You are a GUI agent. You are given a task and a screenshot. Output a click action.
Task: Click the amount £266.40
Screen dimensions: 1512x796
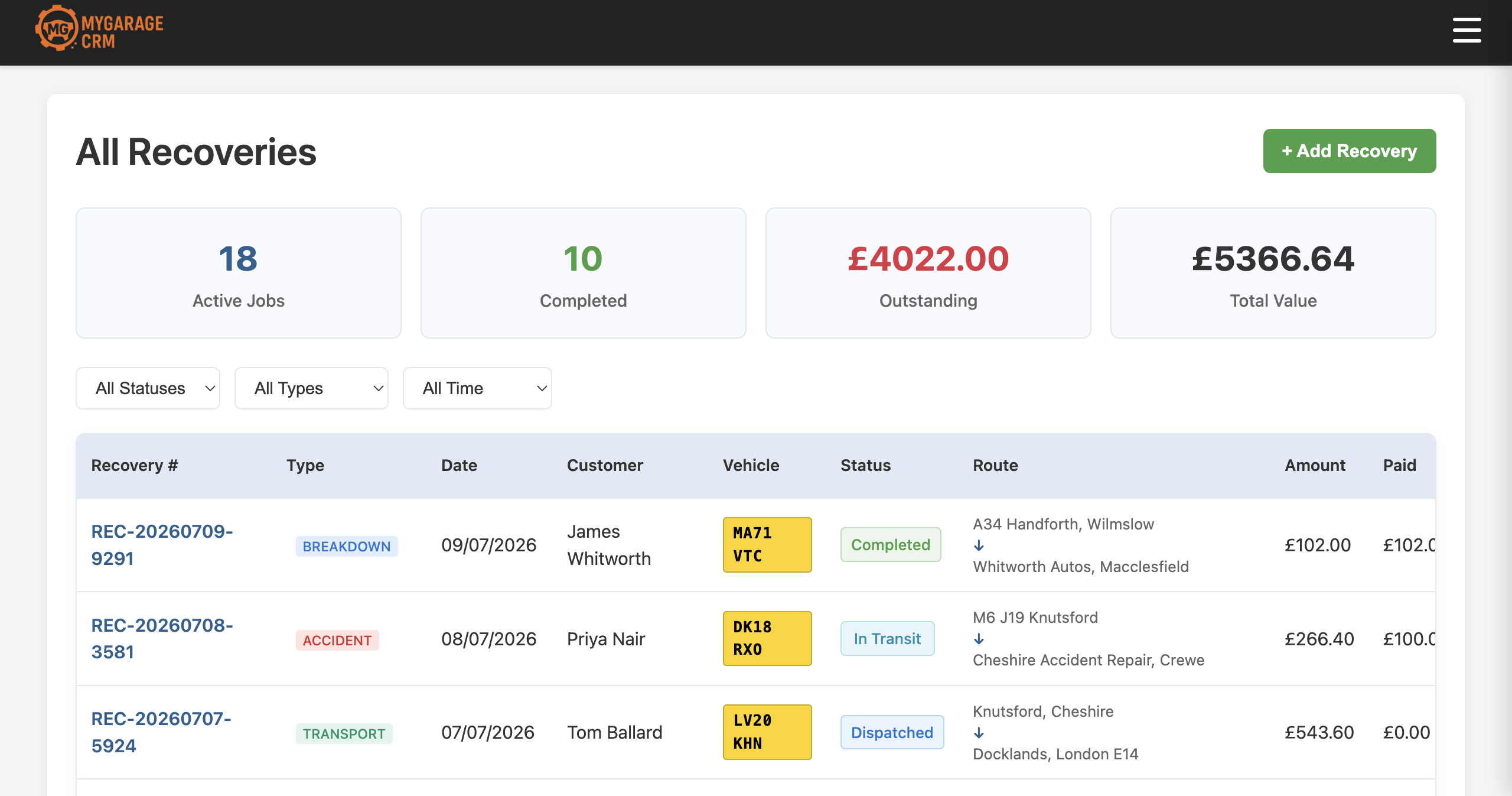coord(1319,639)
